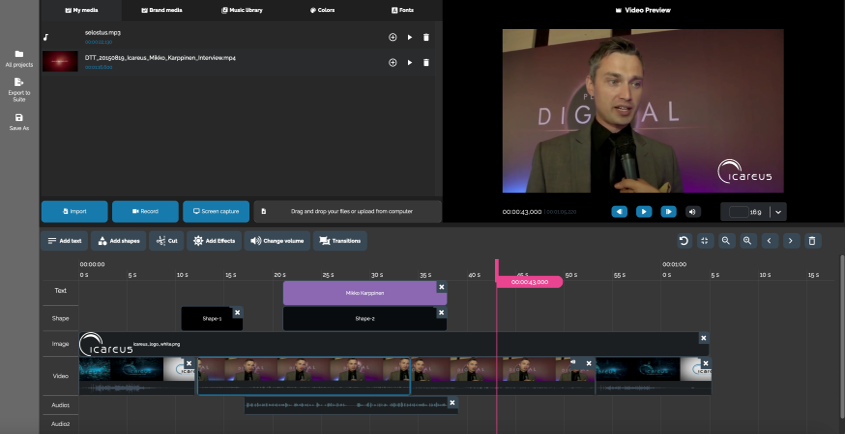This screenshot has height=434, width=845.
Task: Click Save As in the left sidebar
Action: click(19, 122)
